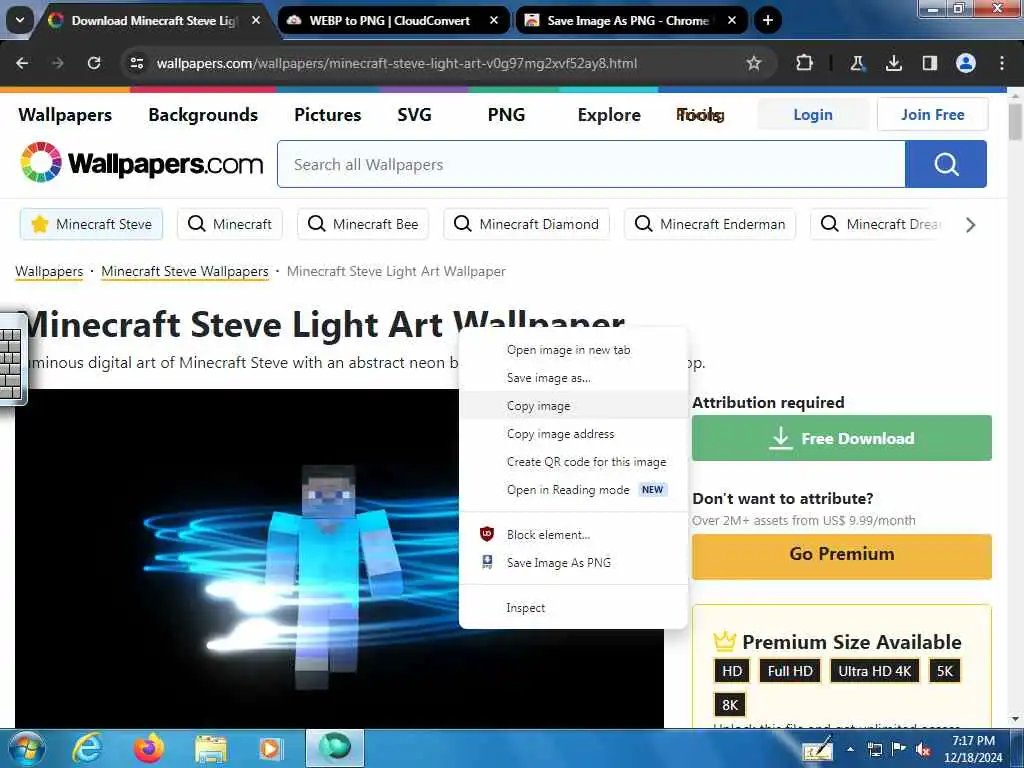
Task: Open the Extensions puzzle icon
Action: point(805,63)
